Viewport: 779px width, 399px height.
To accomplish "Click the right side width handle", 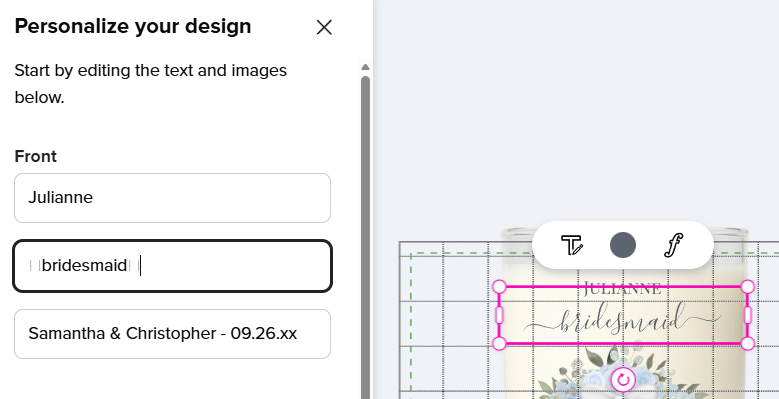I will (x=748, y=315).
